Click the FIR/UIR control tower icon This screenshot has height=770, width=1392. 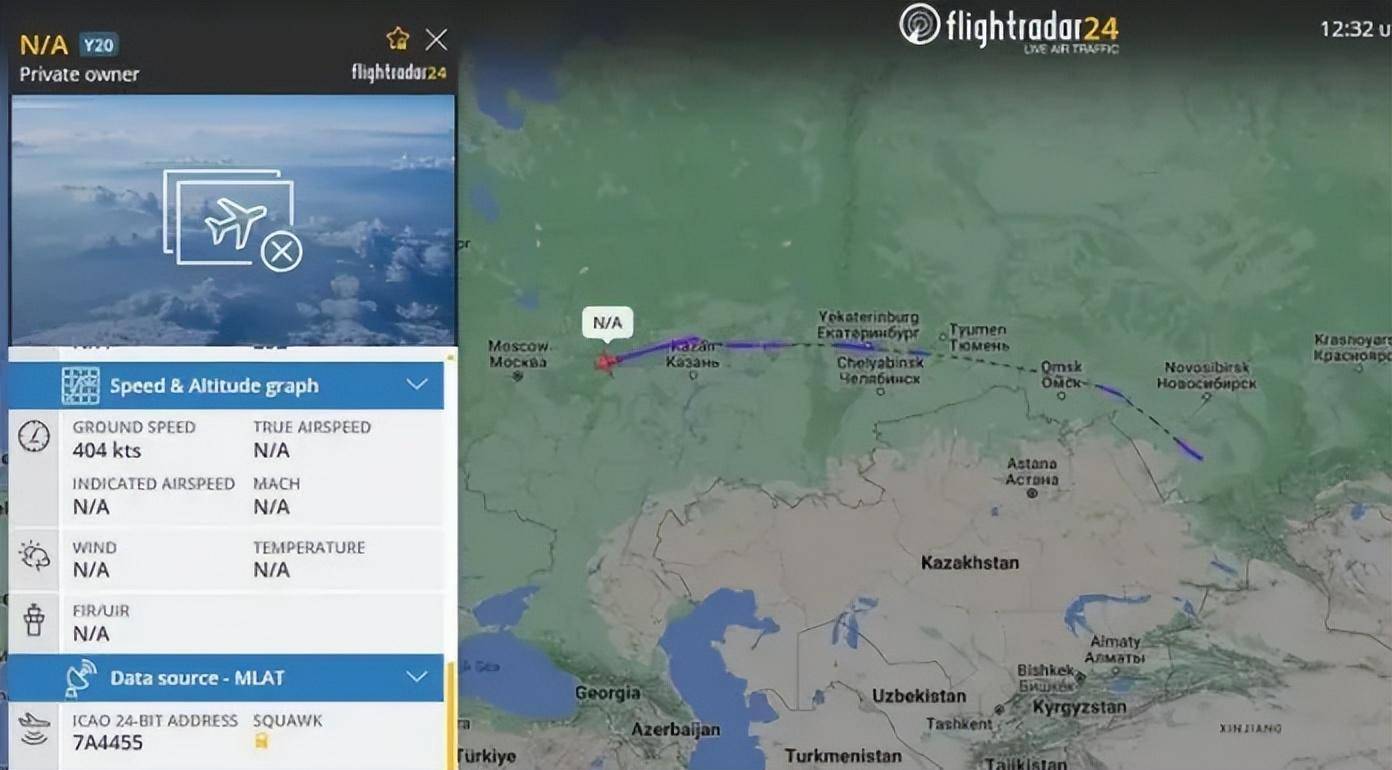[34, 619]
